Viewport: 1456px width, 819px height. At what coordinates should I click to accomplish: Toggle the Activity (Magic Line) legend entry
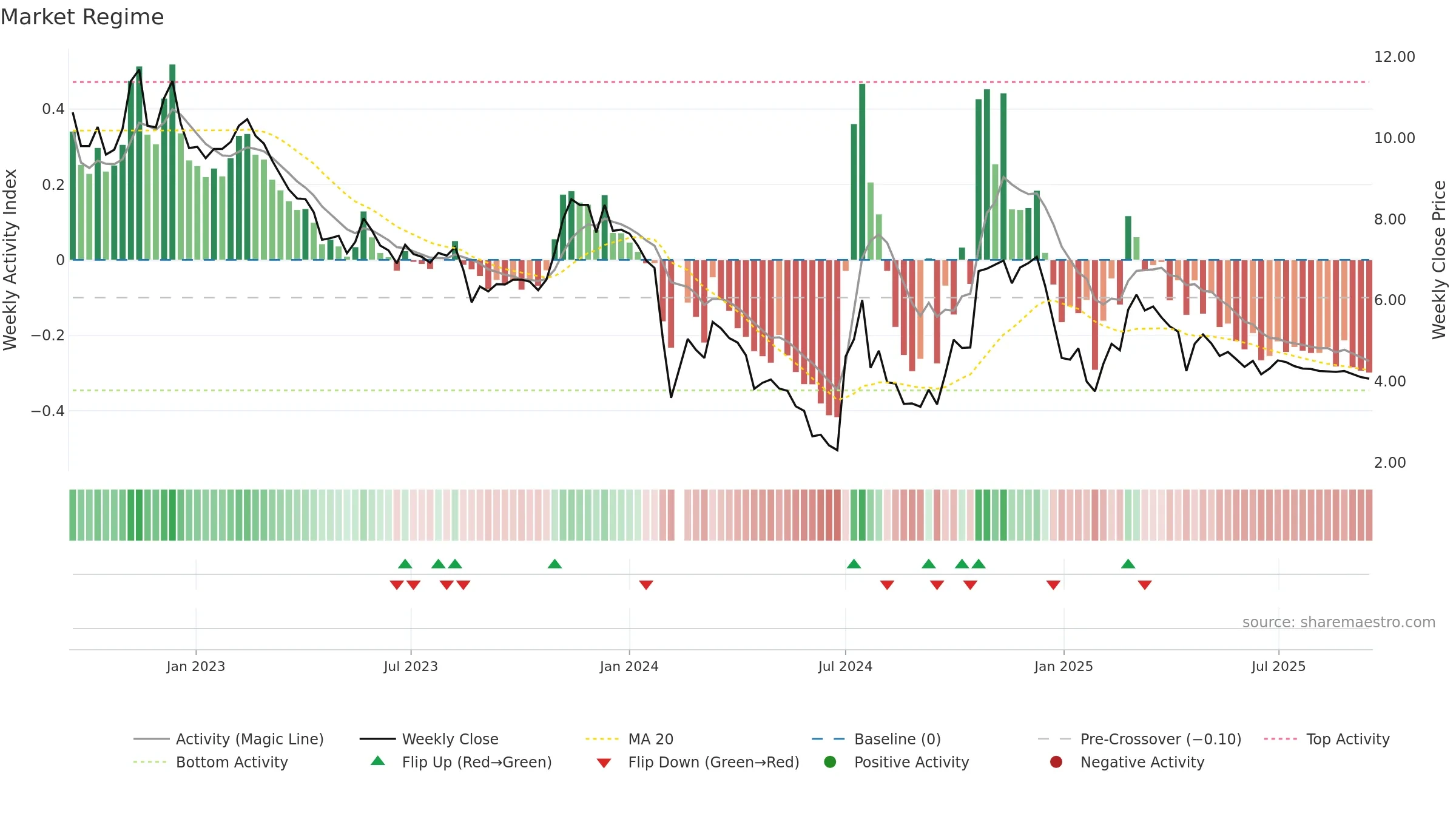(229, 739)
